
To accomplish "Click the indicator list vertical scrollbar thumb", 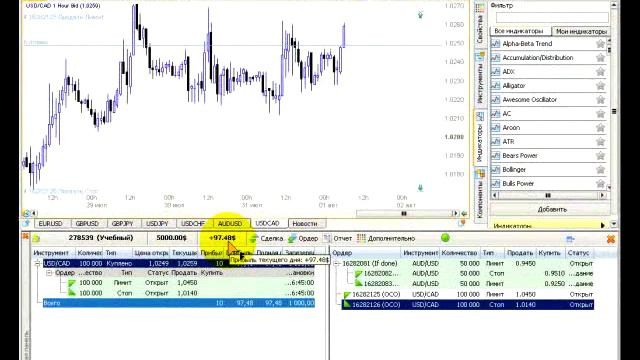I will click(x=609, y=51).
